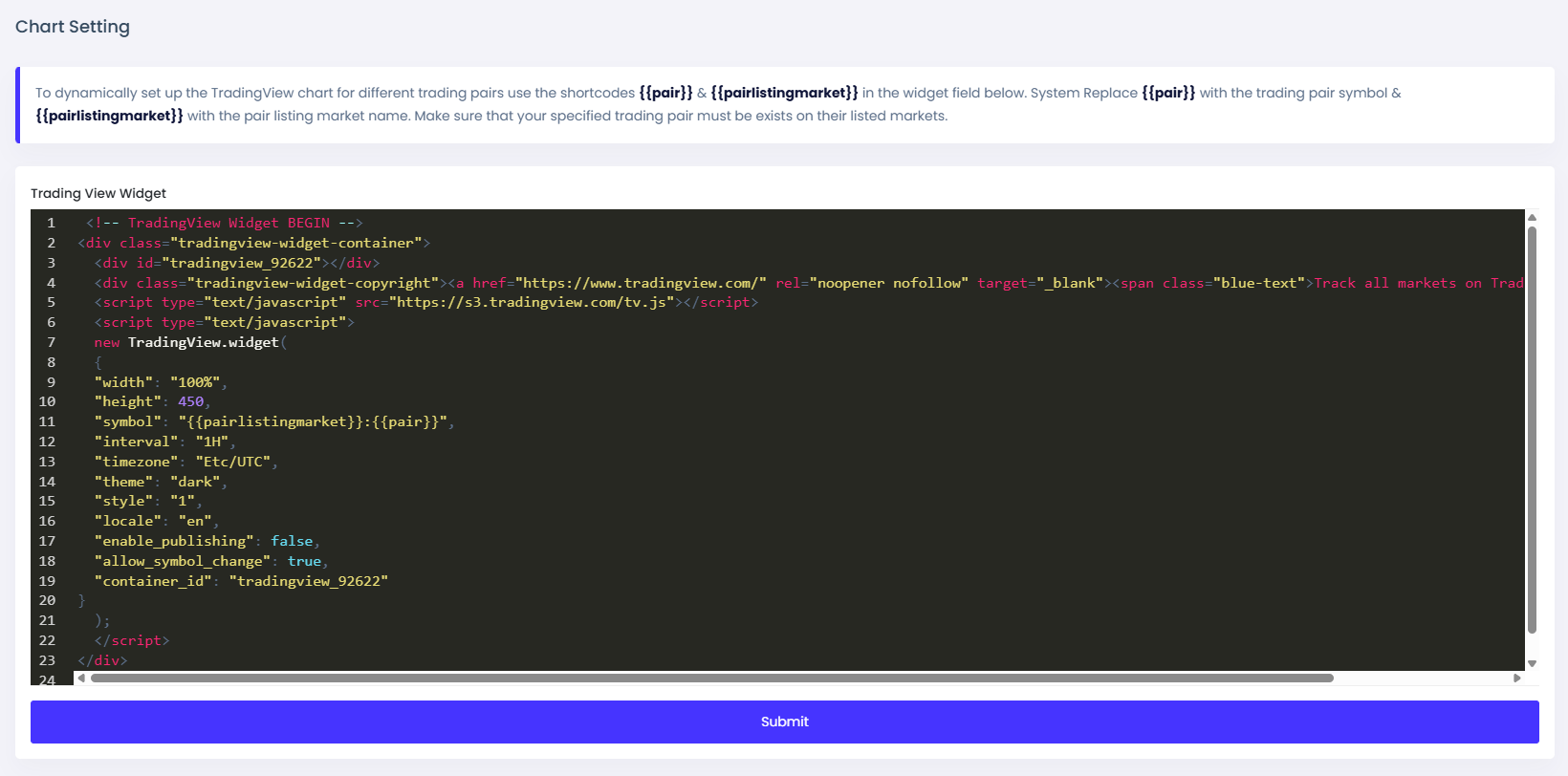Click the Submit button
This screenshot has width=1568, height=776.
coord(784,722)
